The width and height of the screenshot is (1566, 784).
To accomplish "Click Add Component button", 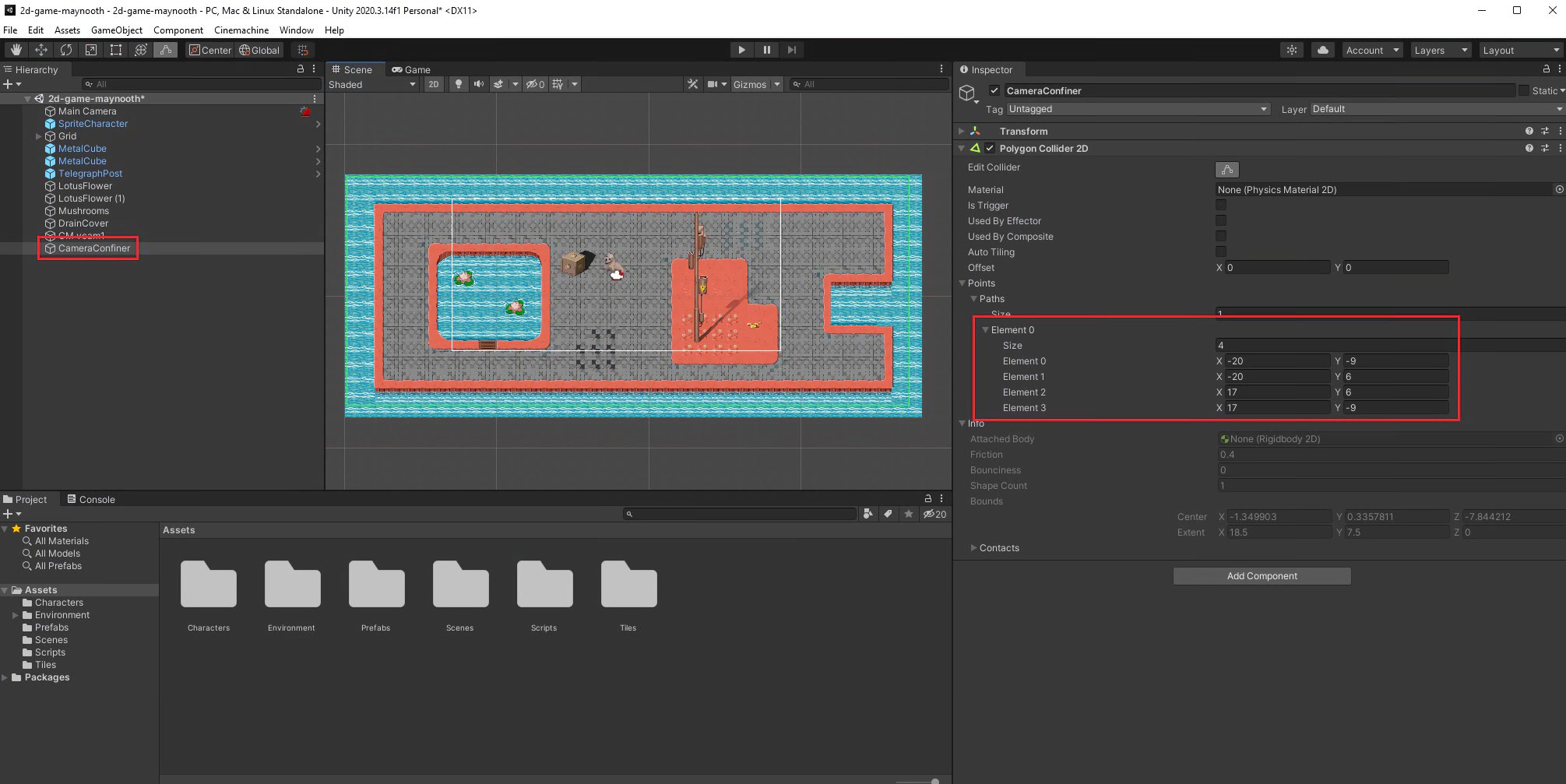I will coord(1262,576).
